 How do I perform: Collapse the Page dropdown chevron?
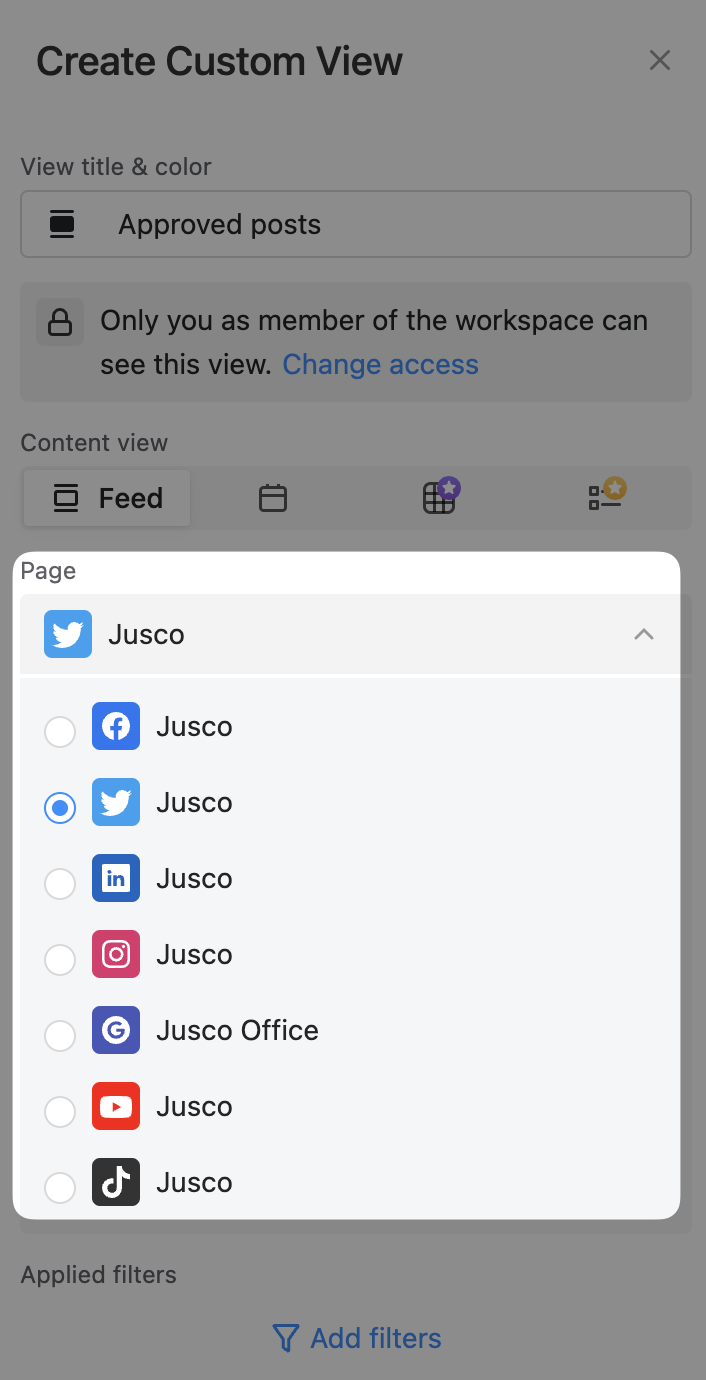pos(644,634)
